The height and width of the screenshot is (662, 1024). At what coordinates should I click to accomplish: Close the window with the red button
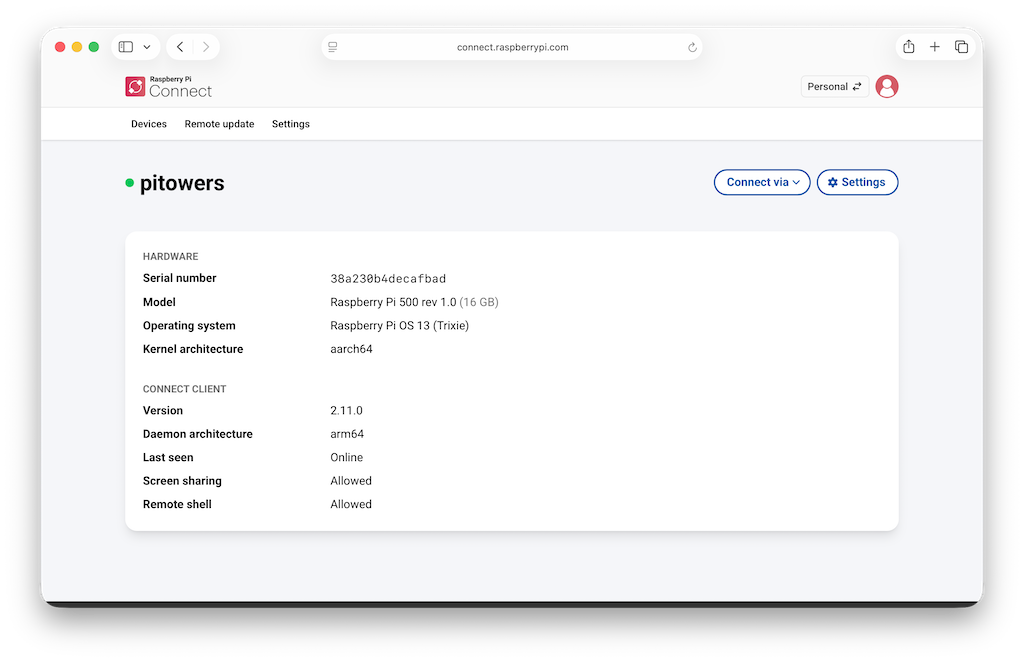[60, 47]
